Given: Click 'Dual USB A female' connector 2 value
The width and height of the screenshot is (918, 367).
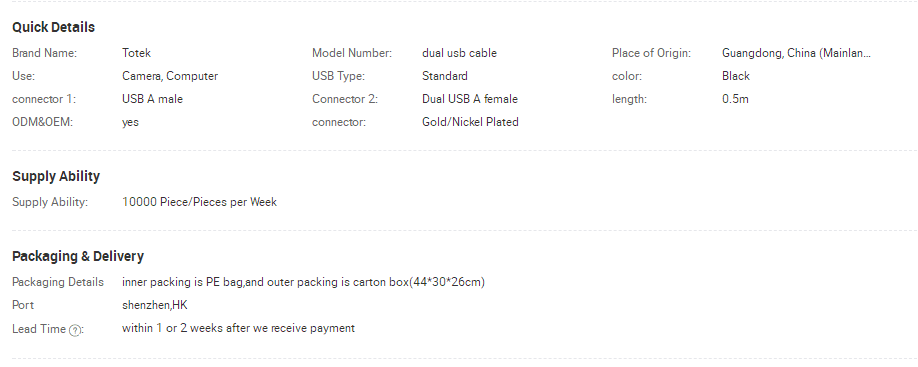Looking at the screenshot, I should [x=470, y=99].
